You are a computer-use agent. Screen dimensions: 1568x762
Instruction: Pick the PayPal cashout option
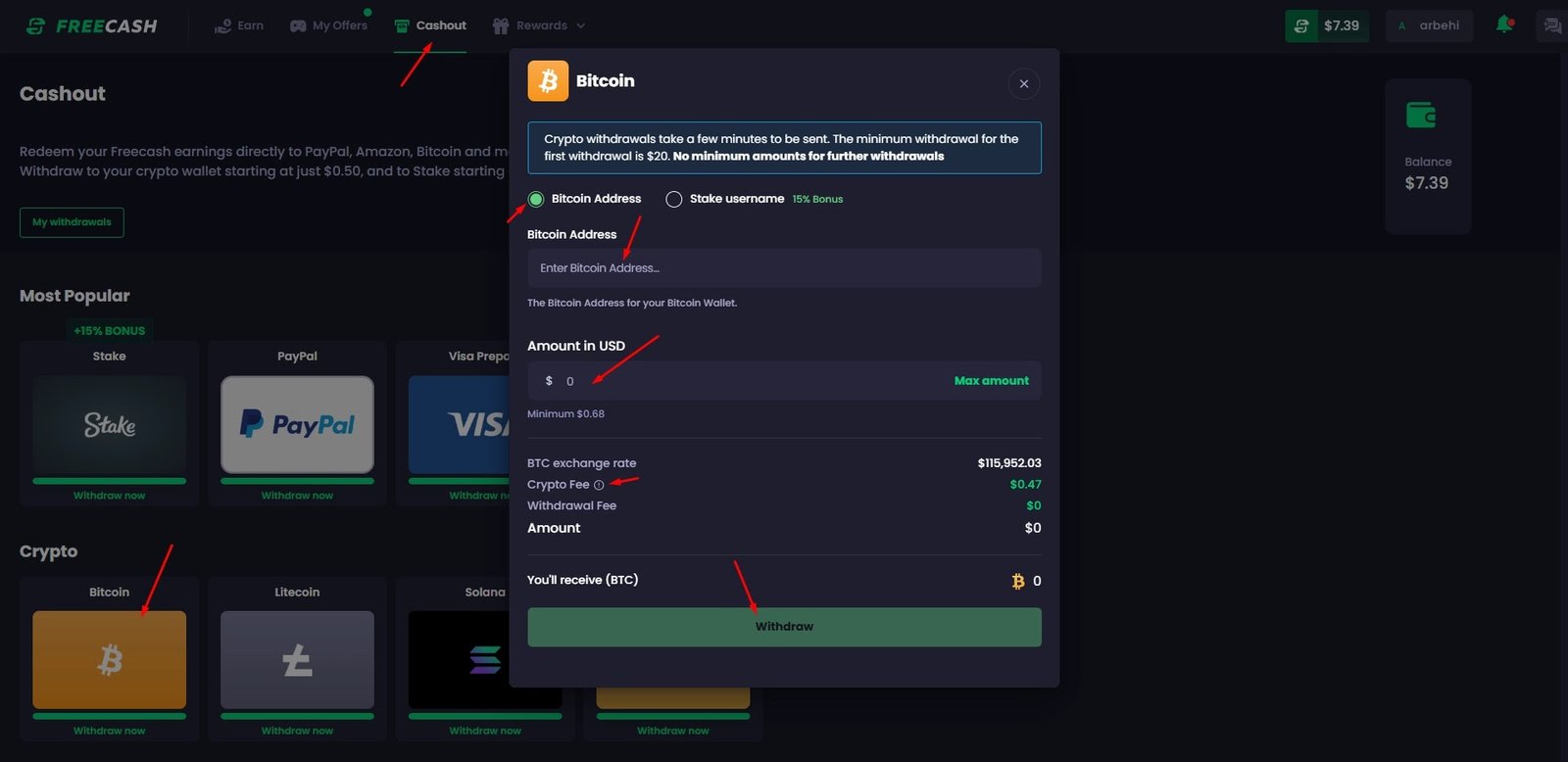click(297, 424)
